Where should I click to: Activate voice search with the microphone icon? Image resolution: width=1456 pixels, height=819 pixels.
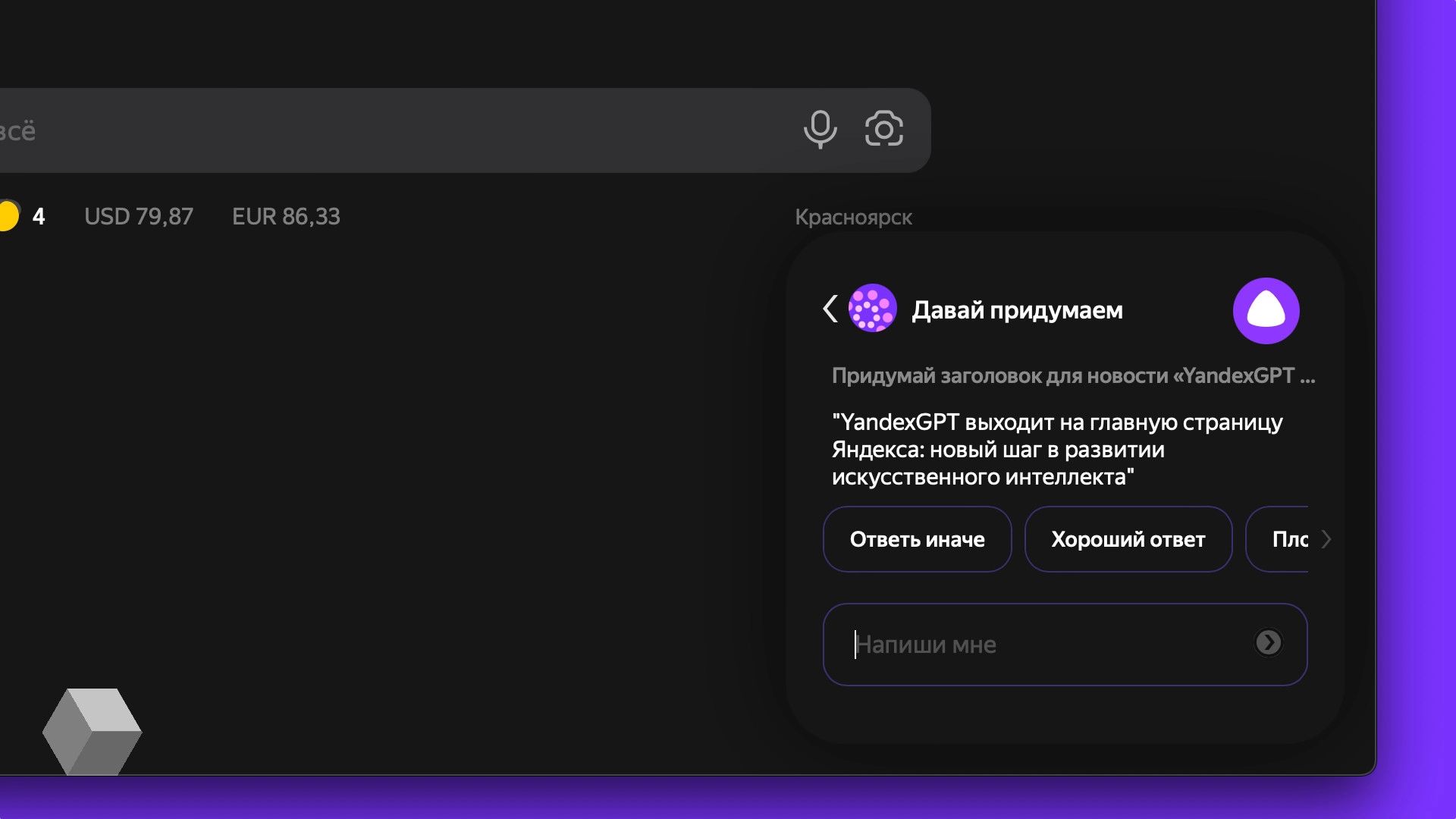coord(820,130)
